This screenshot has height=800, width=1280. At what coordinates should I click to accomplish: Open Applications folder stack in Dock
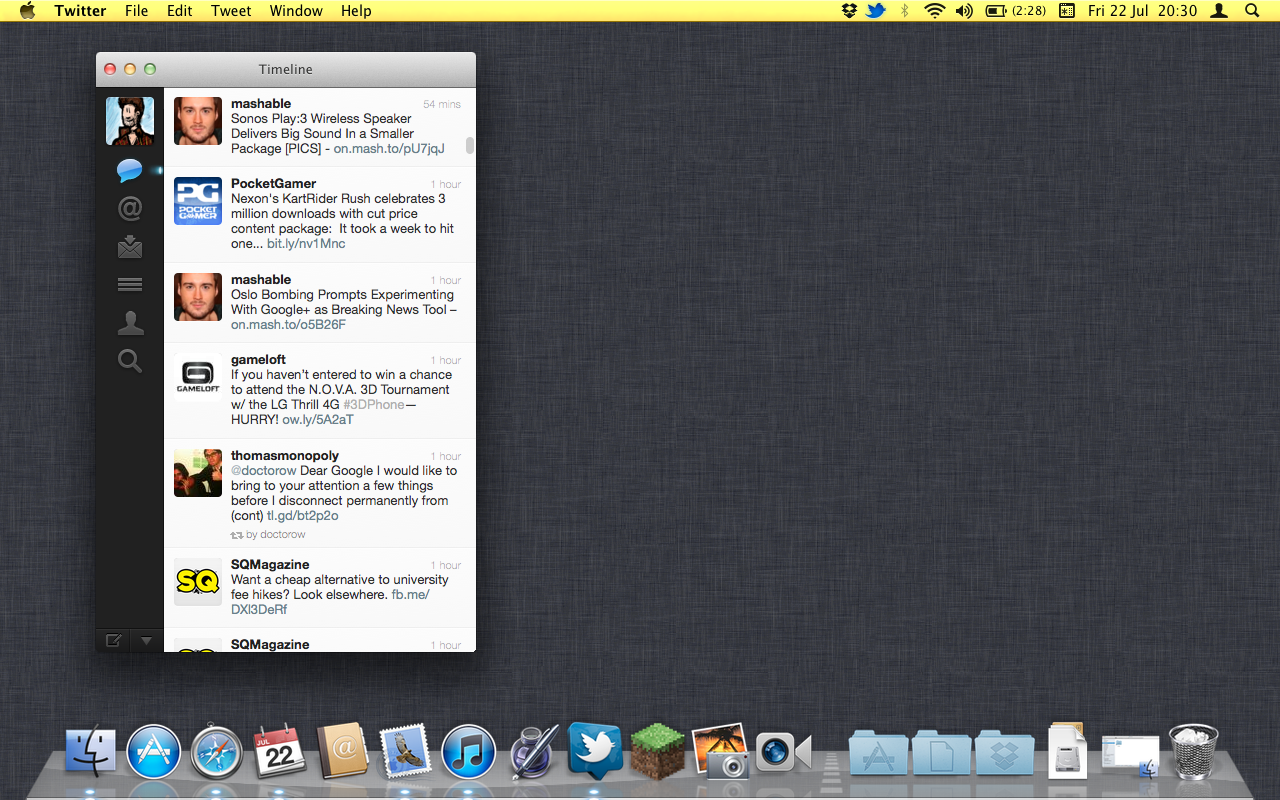tap(879, 754)
